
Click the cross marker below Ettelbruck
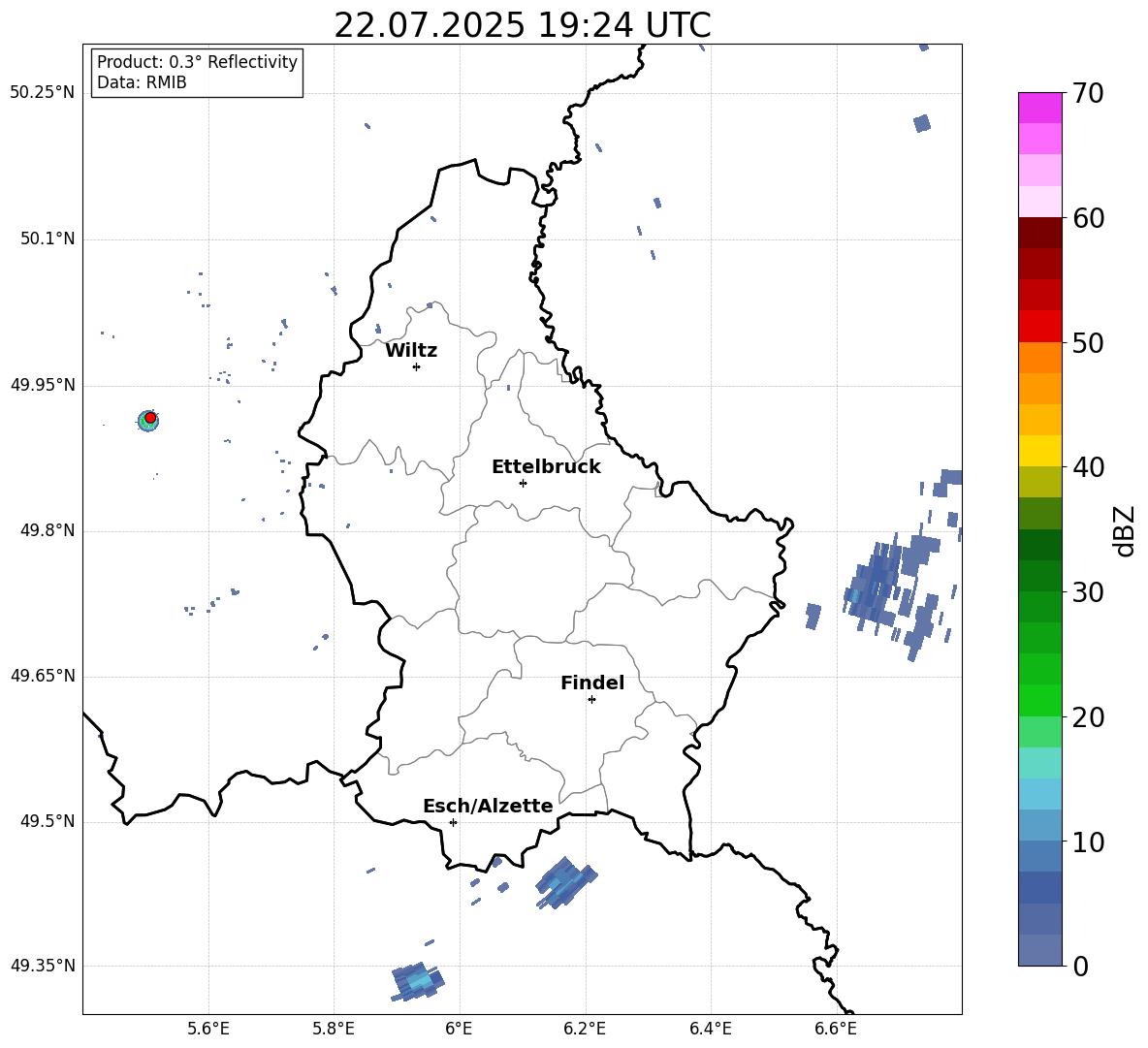pyautogui.click(x=523, y=483)
